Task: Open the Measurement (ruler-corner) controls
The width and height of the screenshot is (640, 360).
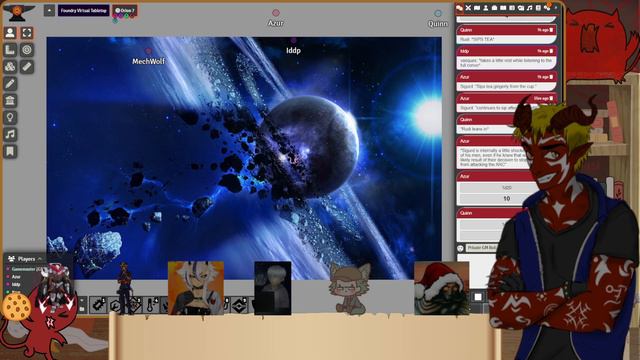Action: point(10,50)
